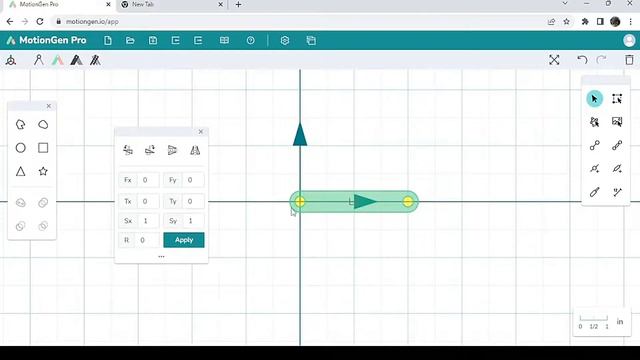640x360 pixels.
Task: Select the chain link drawing tool
Action: pyautogui.click(x=617, y=145)
